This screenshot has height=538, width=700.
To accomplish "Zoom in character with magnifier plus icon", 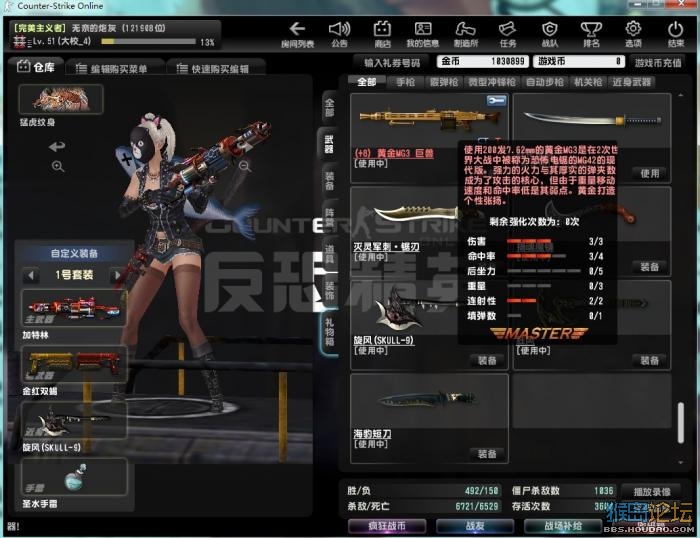I will 58,167.
